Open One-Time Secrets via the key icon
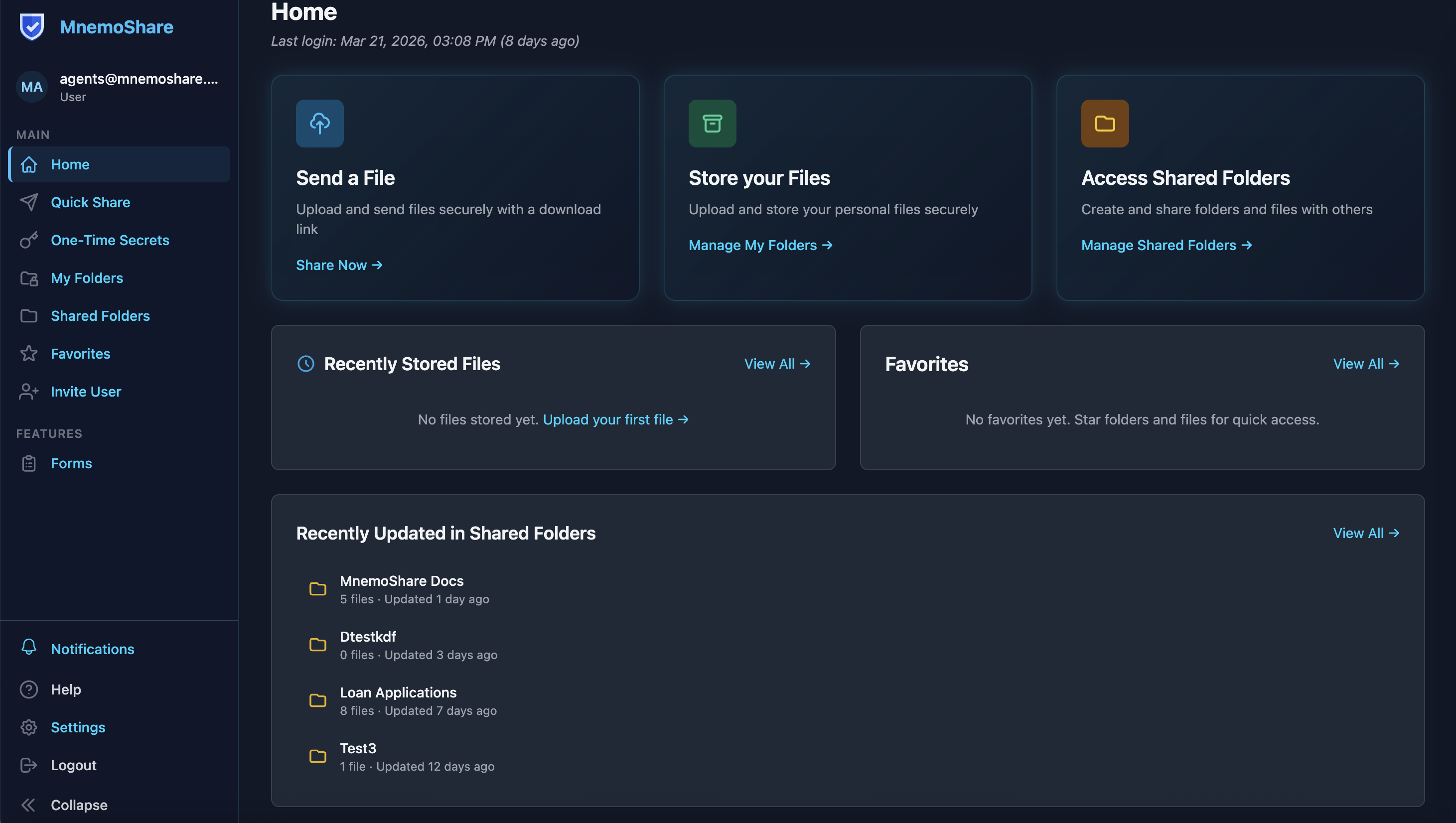The image size is (1456, 823). 29,240
